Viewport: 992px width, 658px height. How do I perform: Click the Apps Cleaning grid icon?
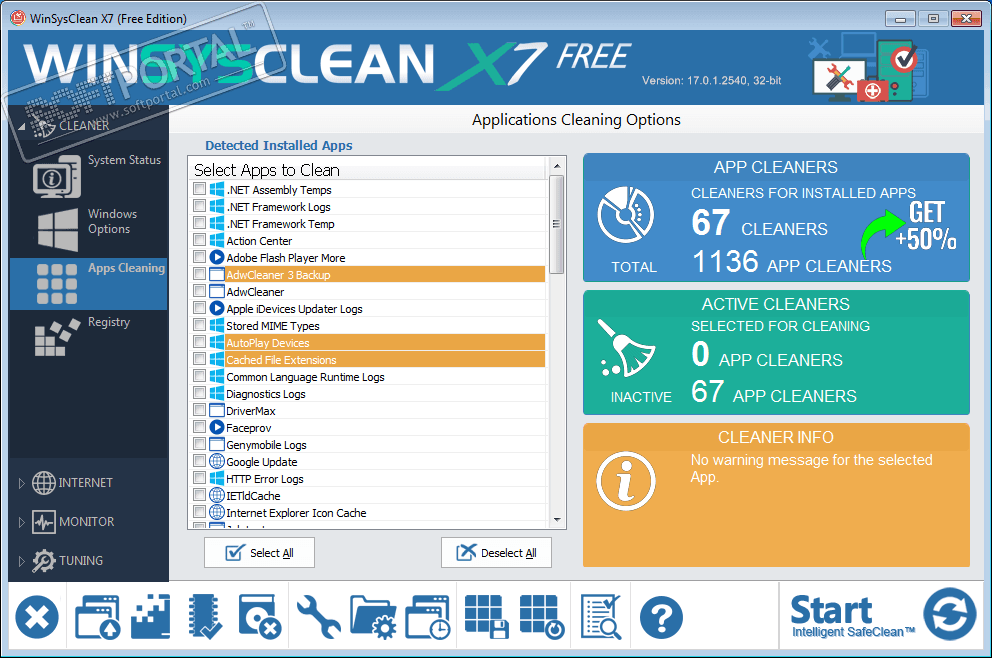[56, 284]
